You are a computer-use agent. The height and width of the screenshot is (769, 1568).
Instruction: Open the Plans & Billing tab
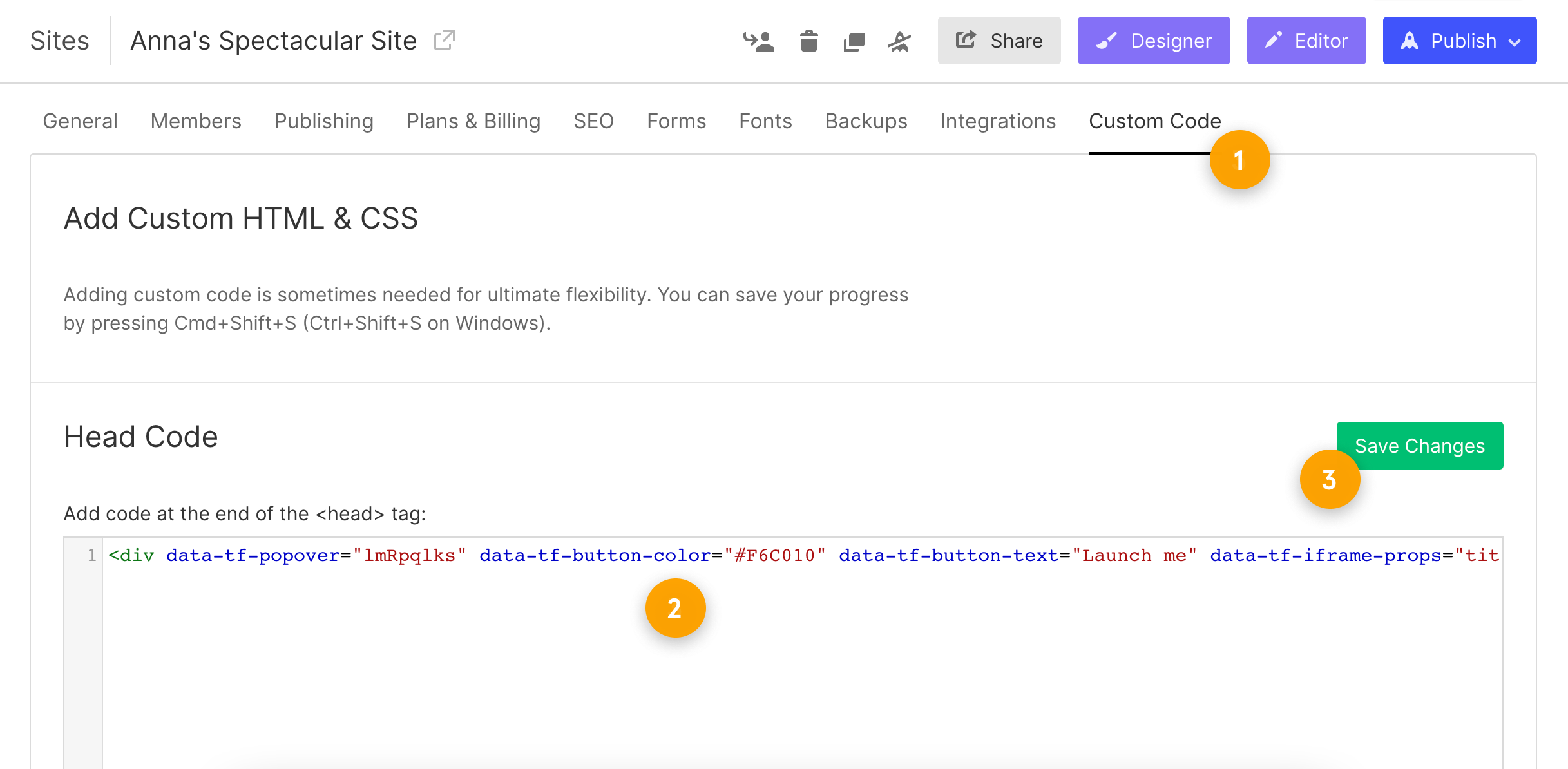473,121
